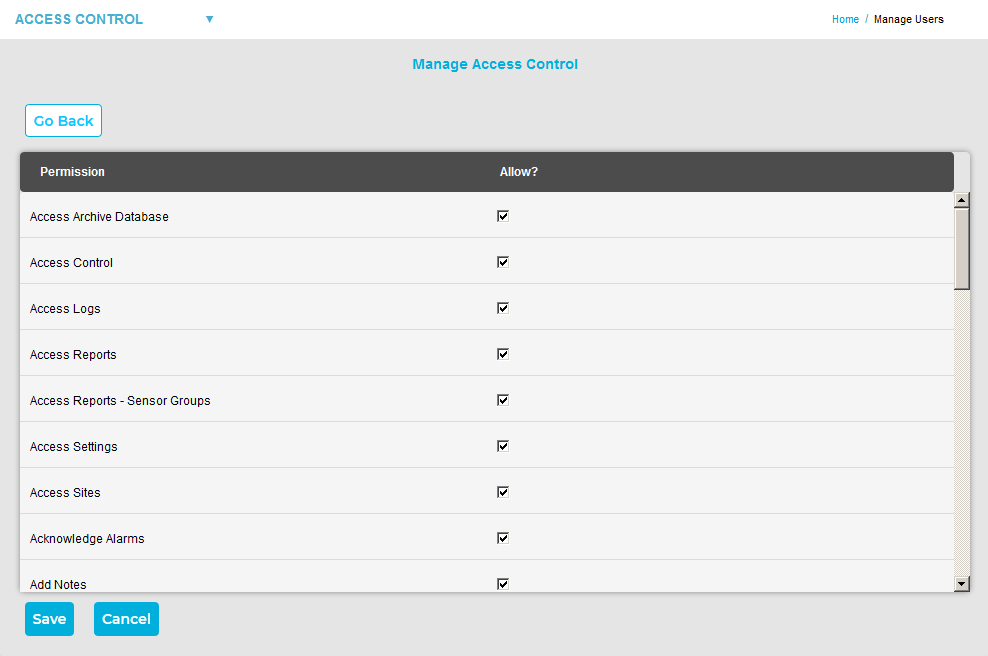Viewport: 988px width, 656px height.
Task: Uncheck Access Reports - Sensor Groups
Action: [503, 400]
